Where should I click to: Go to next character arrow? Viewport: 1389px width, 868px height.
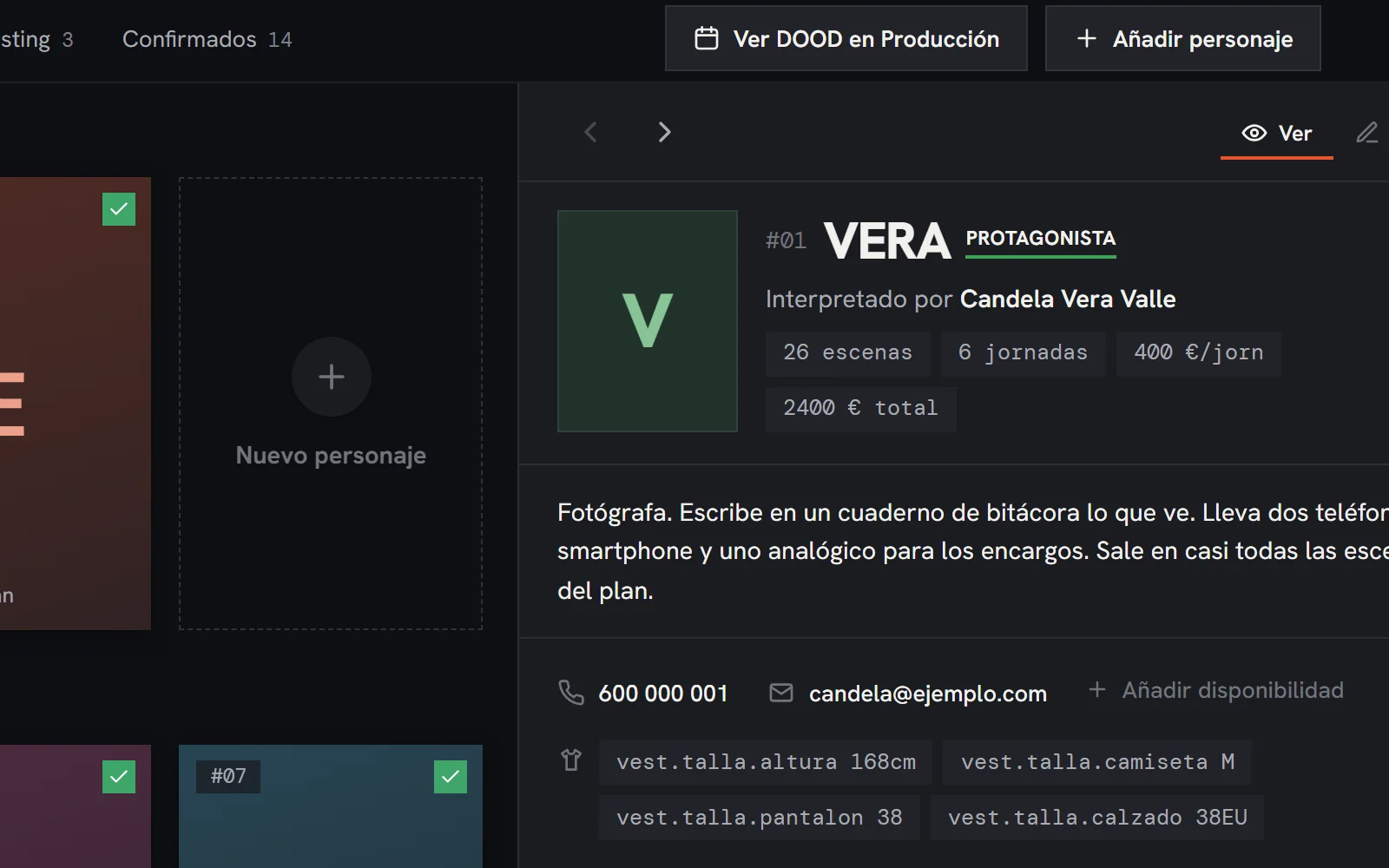pyautogui.click(x=664, y=132)
